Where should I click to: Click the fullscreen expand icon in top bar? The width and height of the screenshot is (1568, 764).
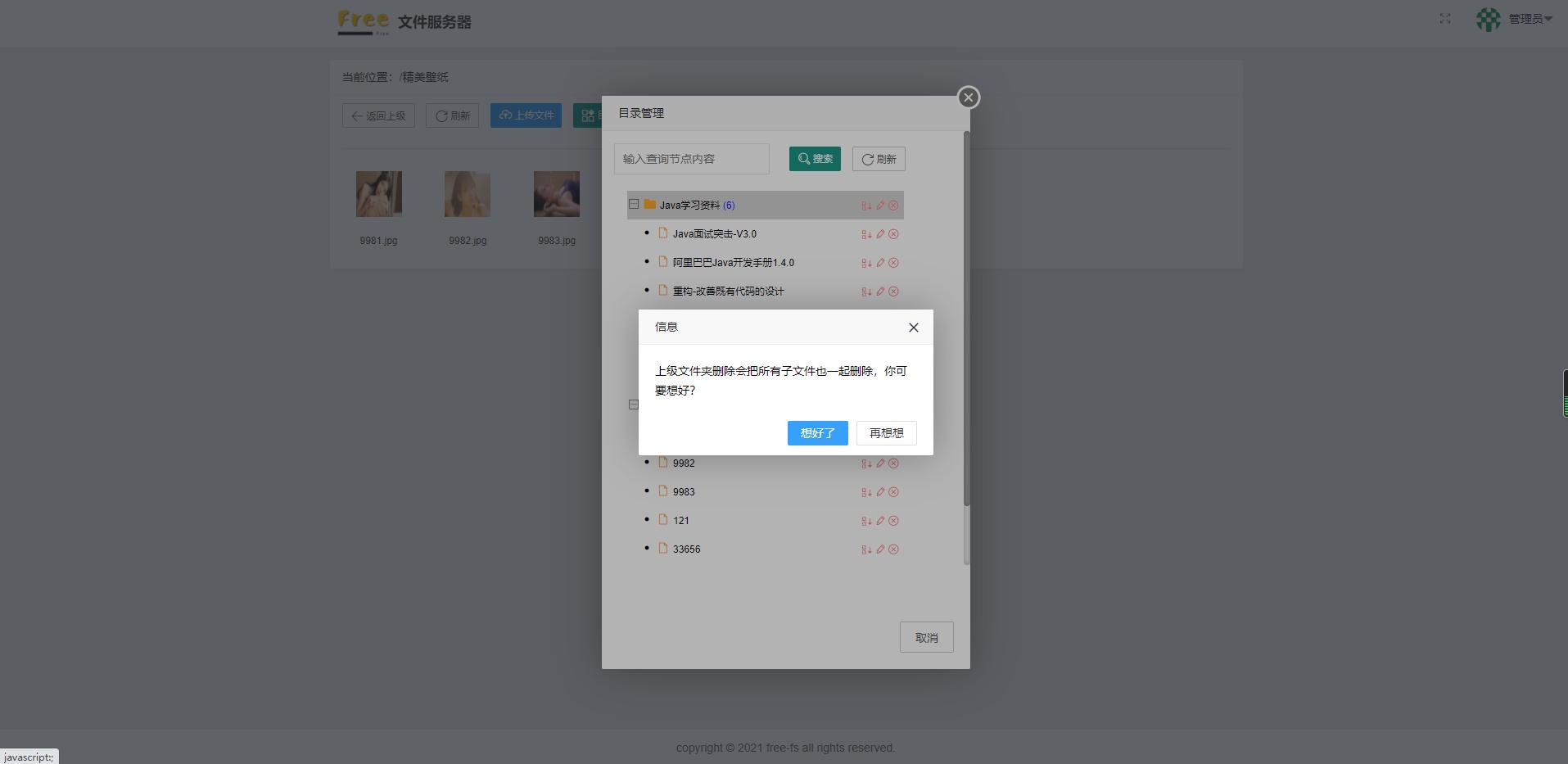pyautogui.click(x=1445, y=18)
